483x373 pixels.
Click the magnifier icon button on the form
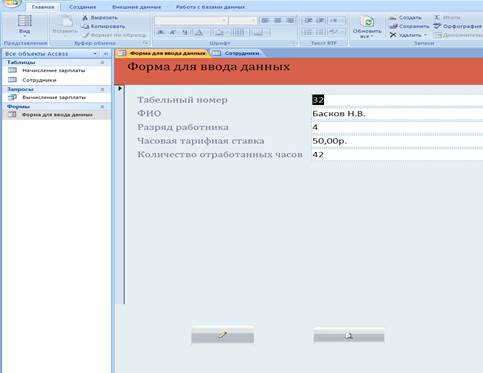[349, 335]
